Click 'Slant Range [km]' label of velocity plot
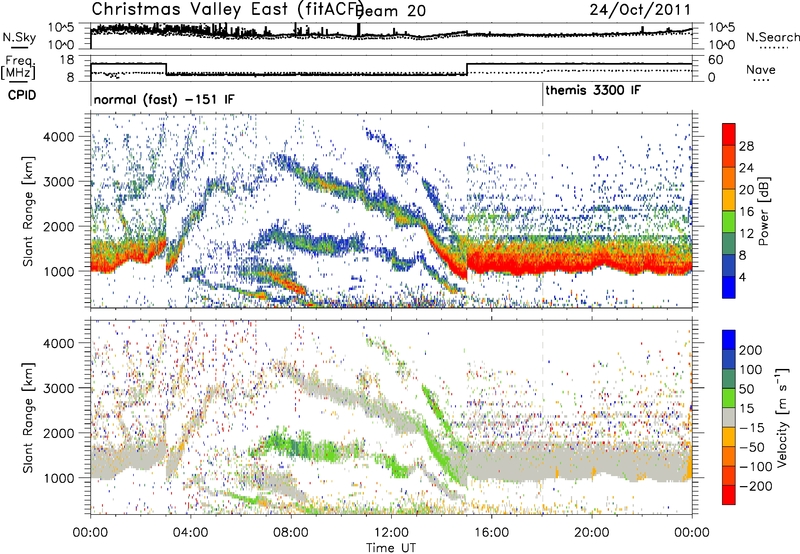Viewport: 800px width, 554px height. (28, 418)
